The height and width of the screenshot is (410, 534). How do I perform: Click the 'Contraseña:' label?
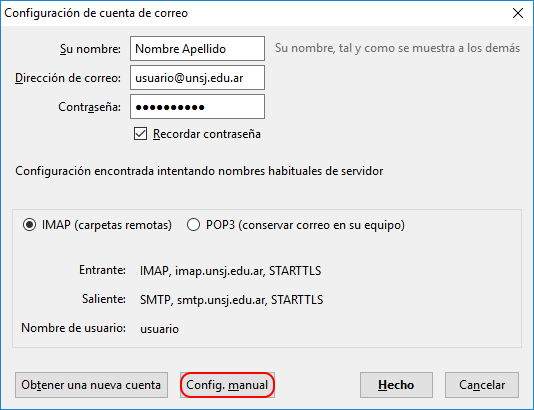click(x=90, y=107)
